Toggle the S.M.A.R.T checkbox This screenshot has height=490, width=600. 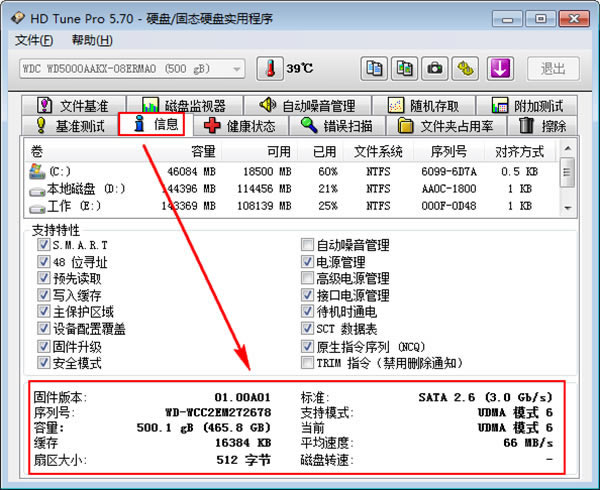click(43, 245)
